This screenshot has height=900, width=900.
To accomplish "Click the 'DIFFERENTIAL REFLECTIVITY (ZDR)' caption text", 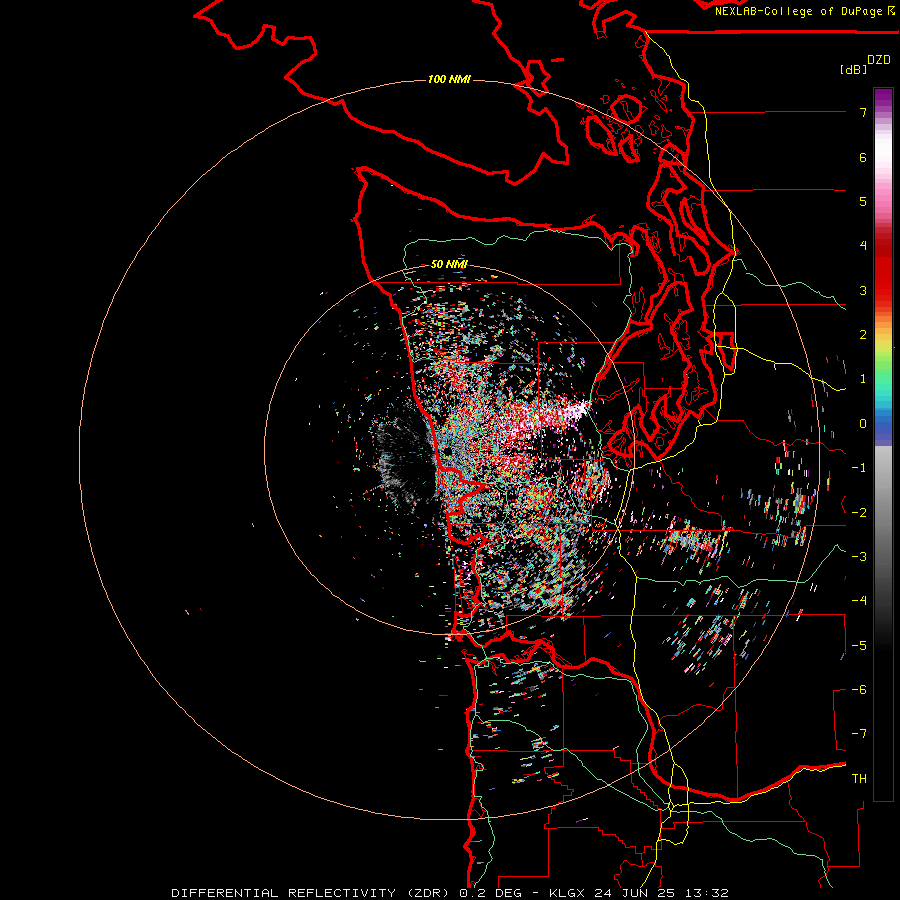I will (x=310, y=893).
